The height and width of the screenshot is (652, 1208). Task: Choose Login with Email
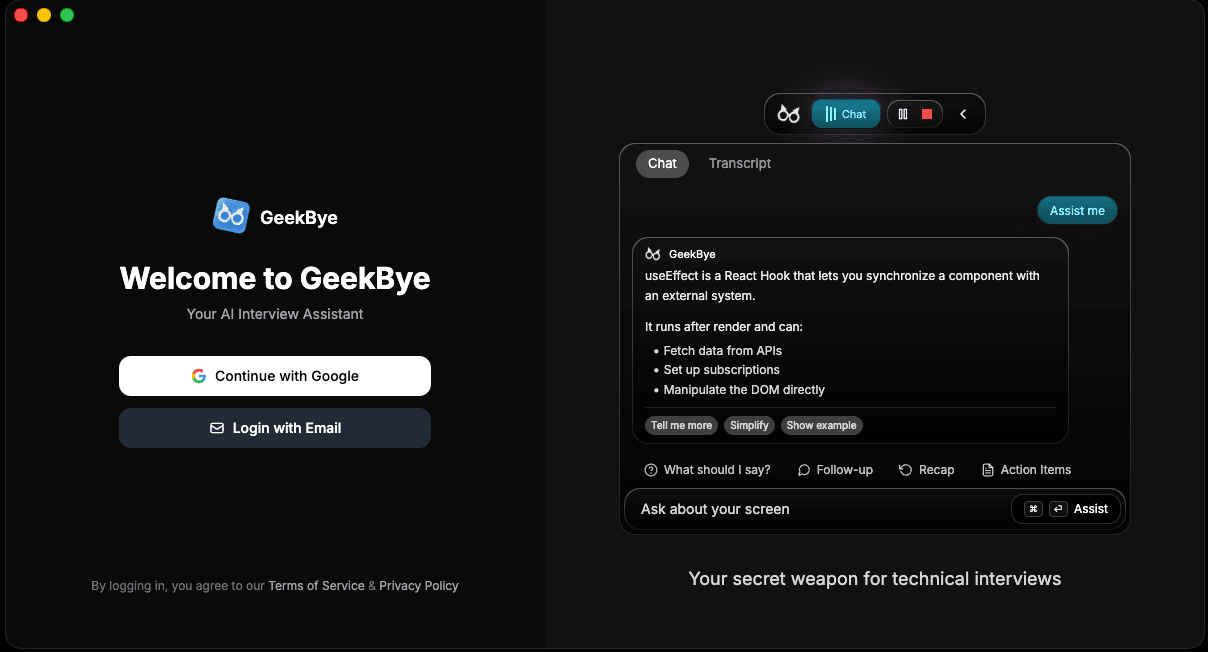tap(275, 428)
